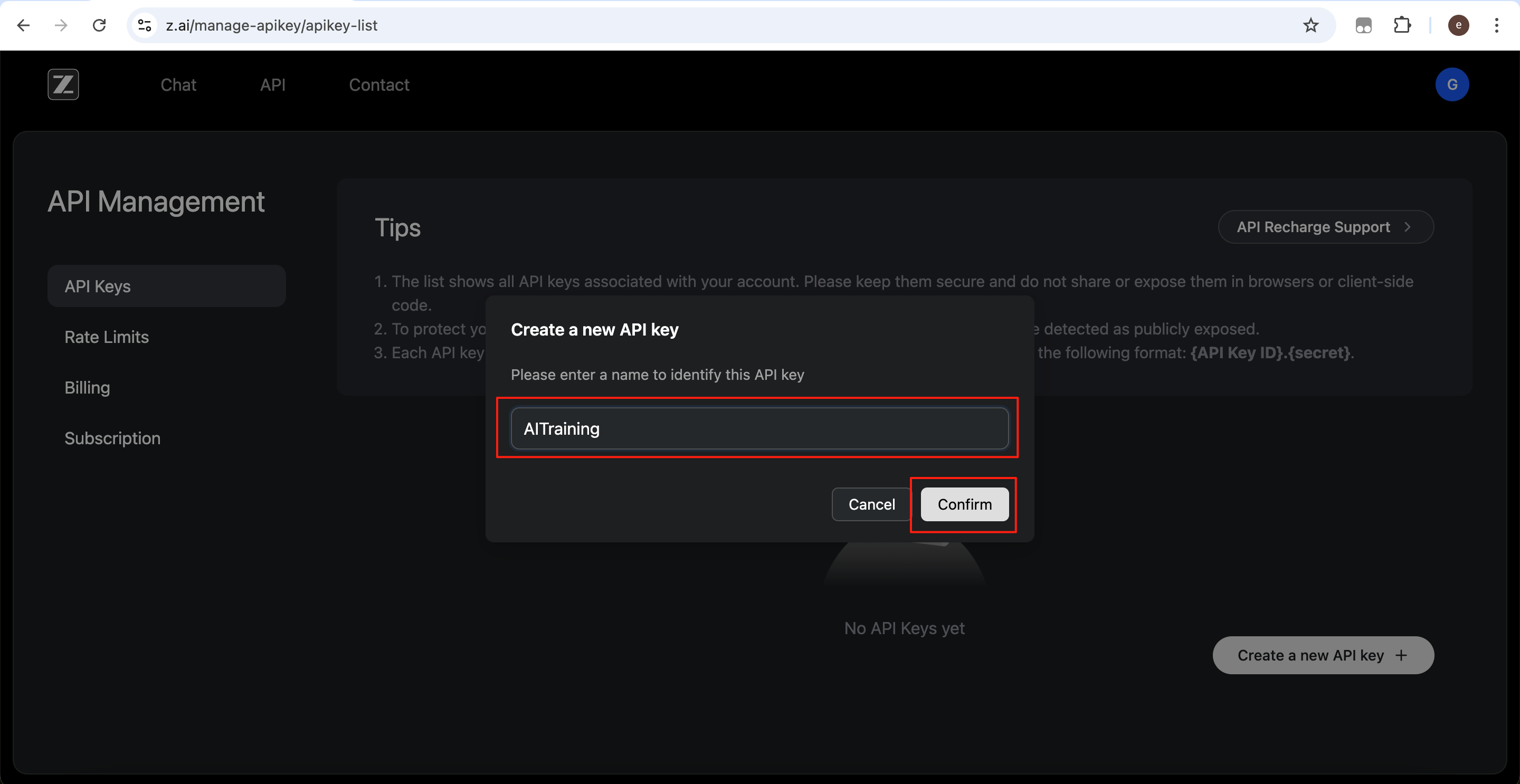Go to Contact navigation item
1520x784 pixels.
point(379,85)
